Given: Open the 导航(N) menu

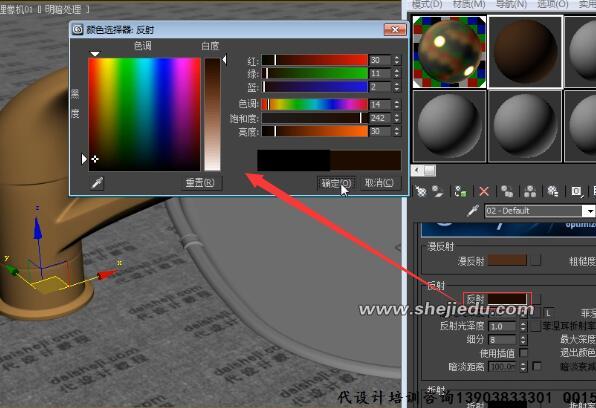Looking at the screenshot, I should point(511,5).
